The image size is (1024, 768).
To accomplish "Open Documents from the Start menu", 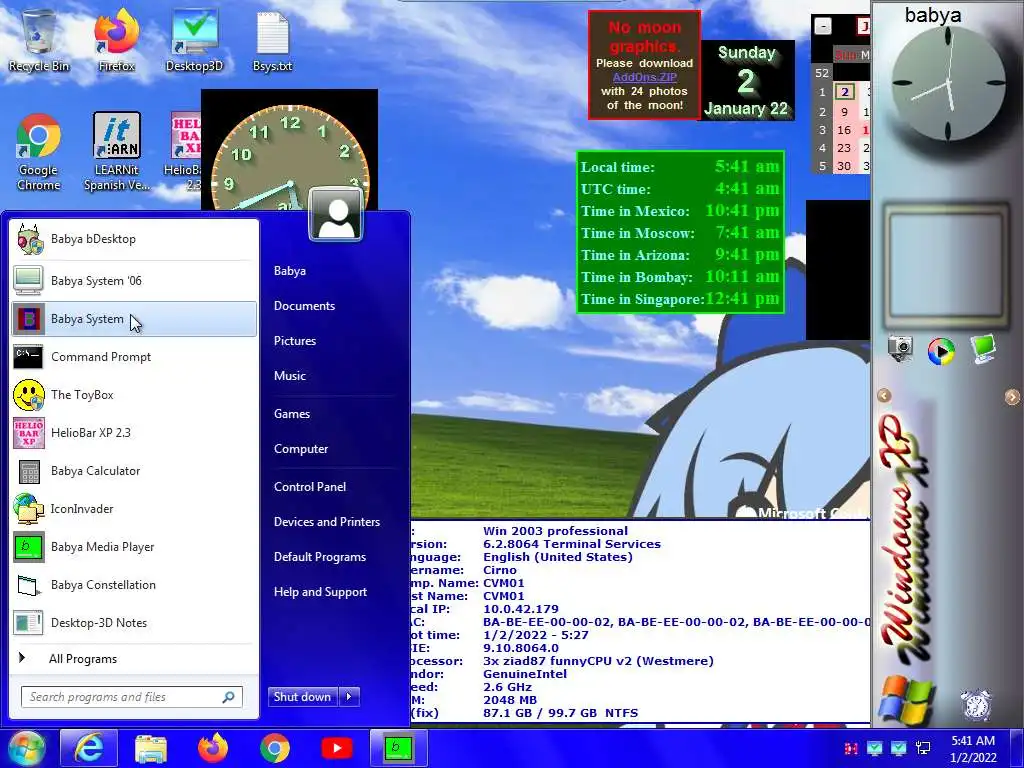I will [x=304, y=306].
